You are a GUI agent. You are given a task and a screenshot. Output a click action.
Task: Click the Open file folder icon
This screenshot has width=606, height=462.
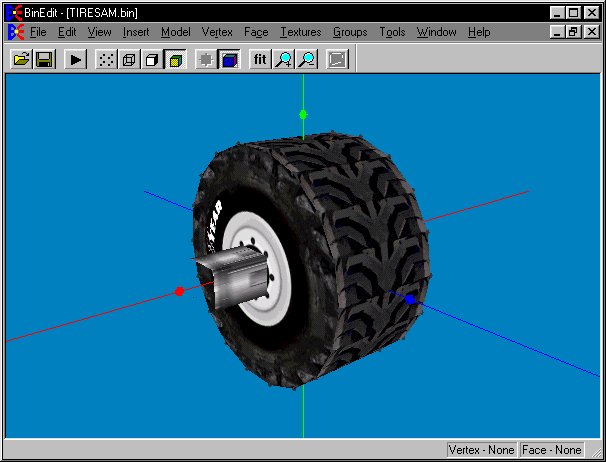tap(20, 60)
